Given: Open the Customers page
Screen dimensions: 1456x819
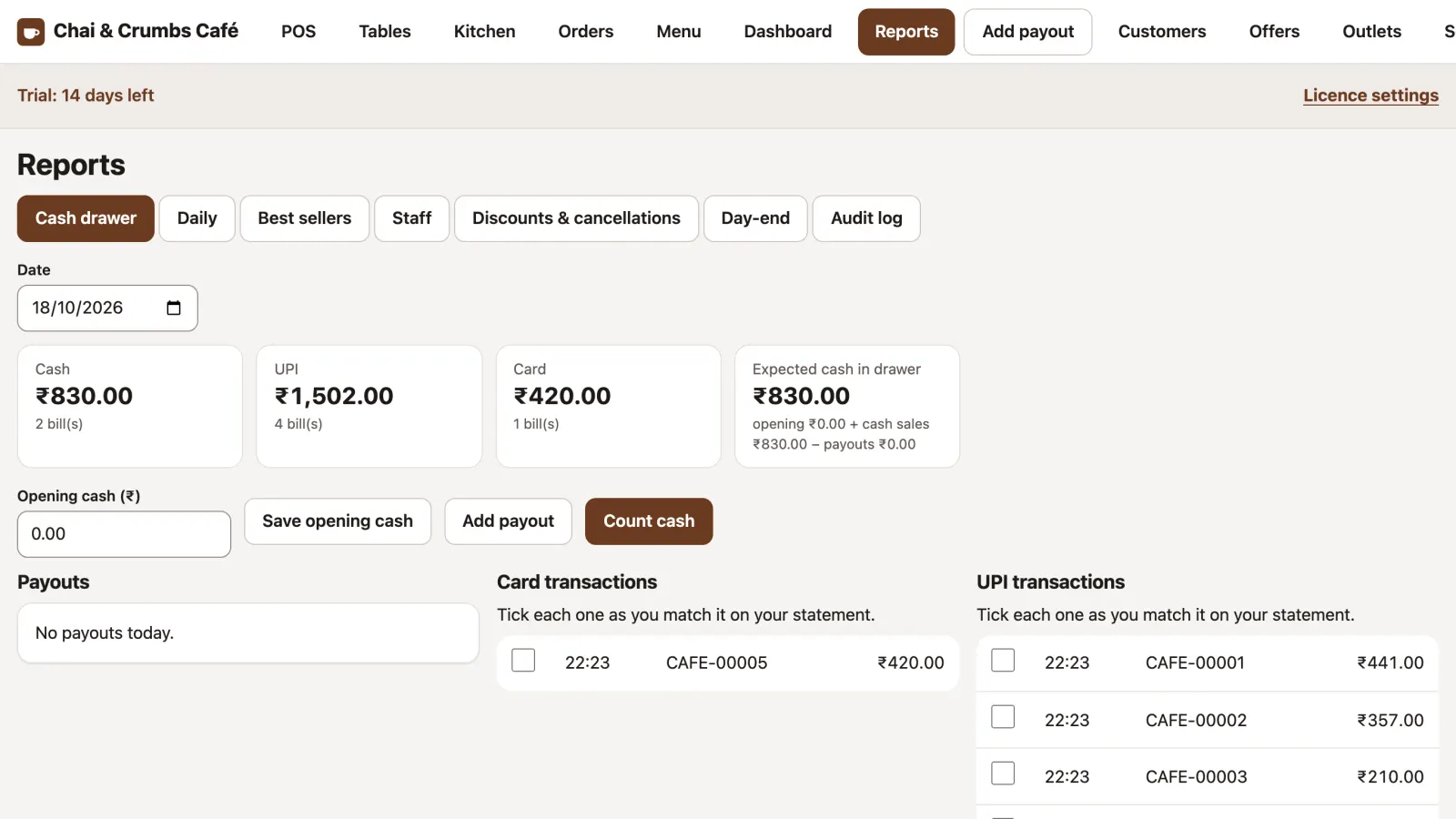Looking at the screenshot, I should [x=1162, y=32].
